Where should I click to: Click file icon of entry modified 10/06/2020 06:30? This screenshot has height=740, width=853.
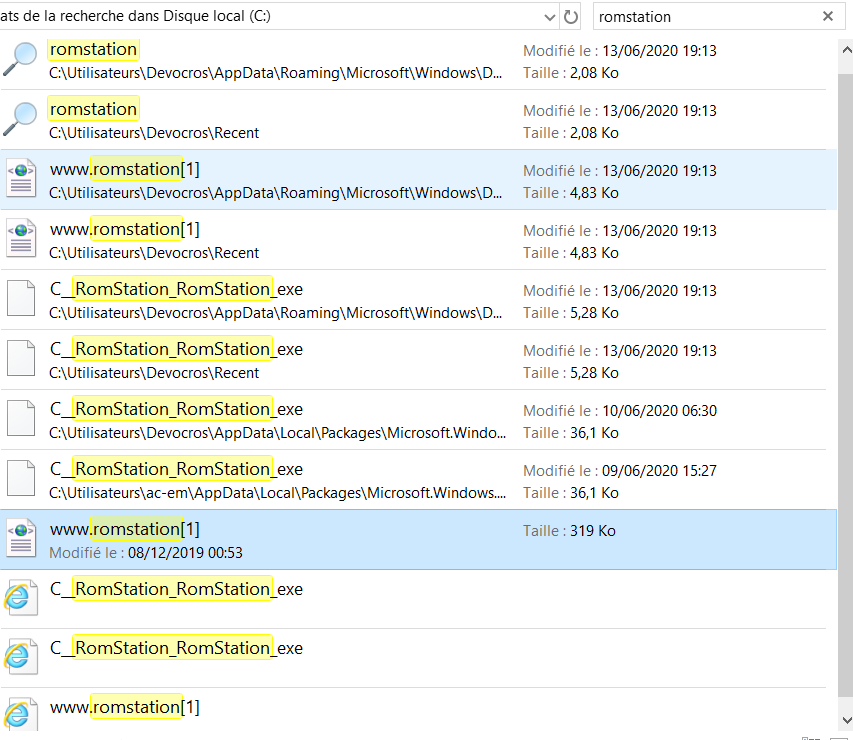[x=21, y=418]
